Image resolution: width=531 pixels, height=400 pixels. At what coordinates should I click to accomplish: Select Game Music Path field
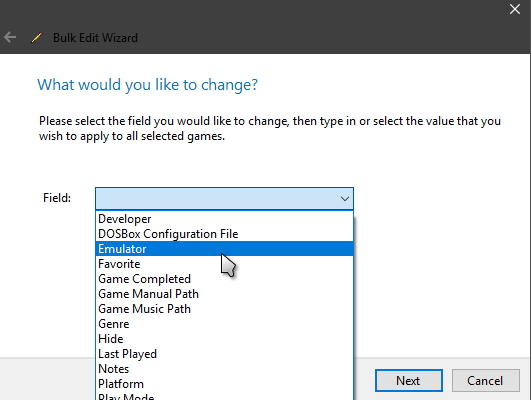(224, 309)
